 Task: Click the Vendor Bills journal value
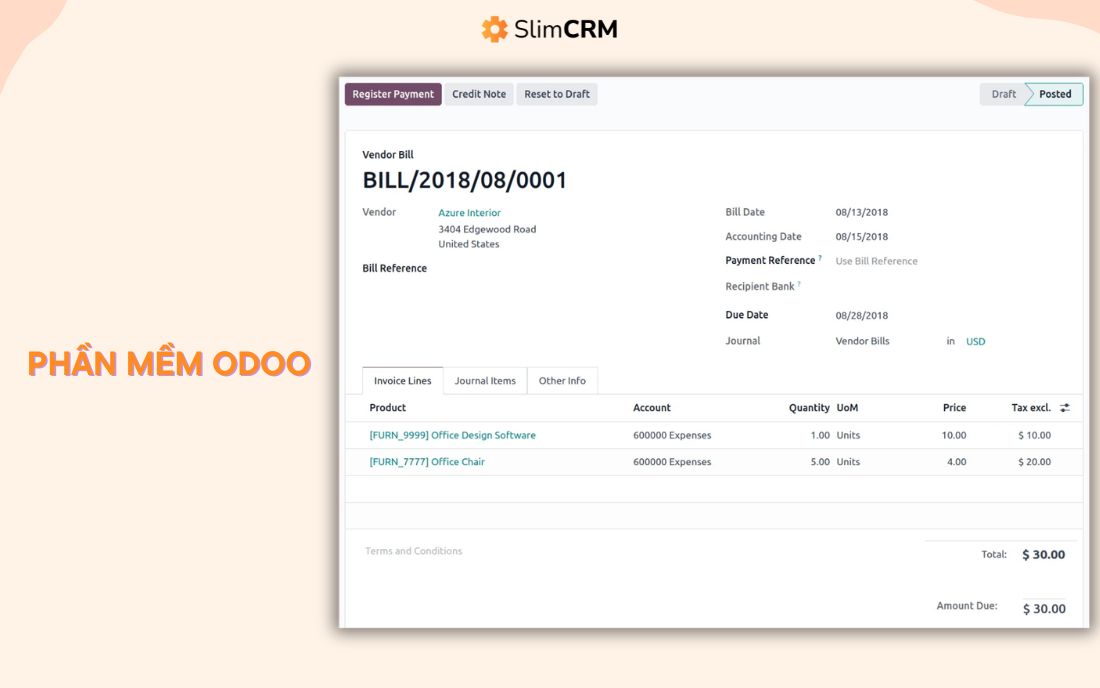point(862,341)
